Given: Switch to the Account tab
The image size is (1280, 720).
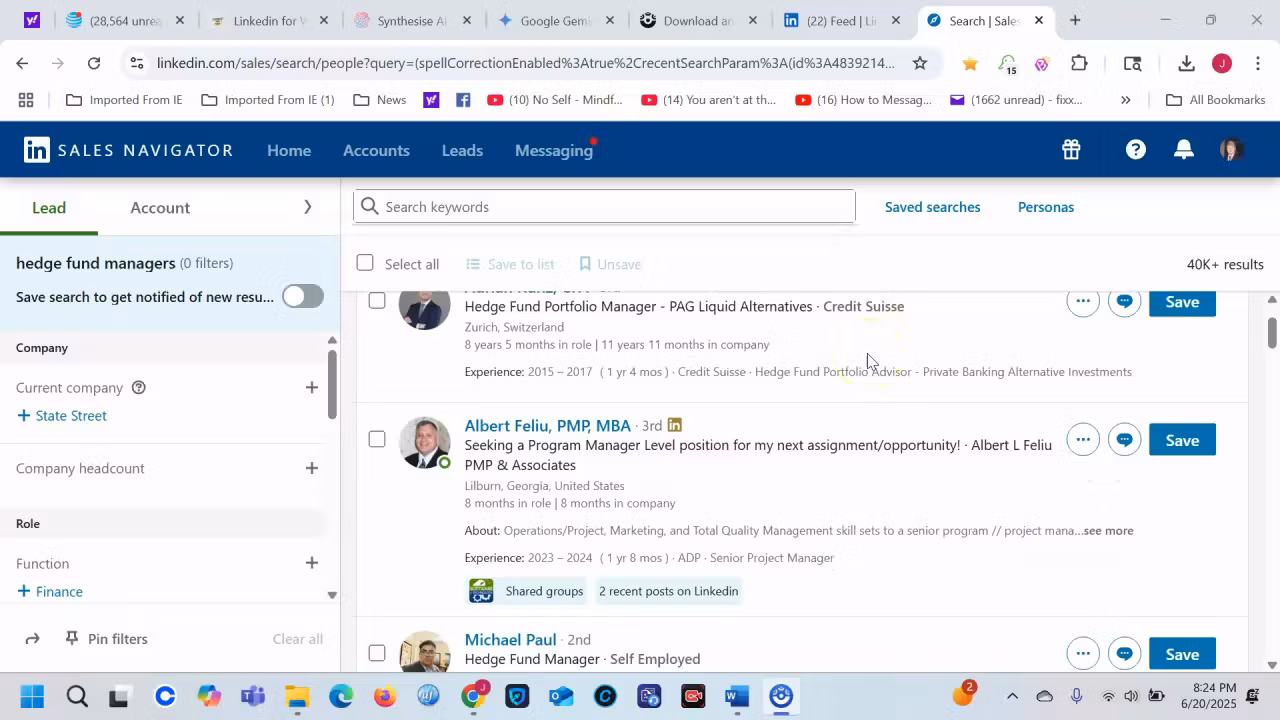Looking at the screenshot, I should pos(160,207).
